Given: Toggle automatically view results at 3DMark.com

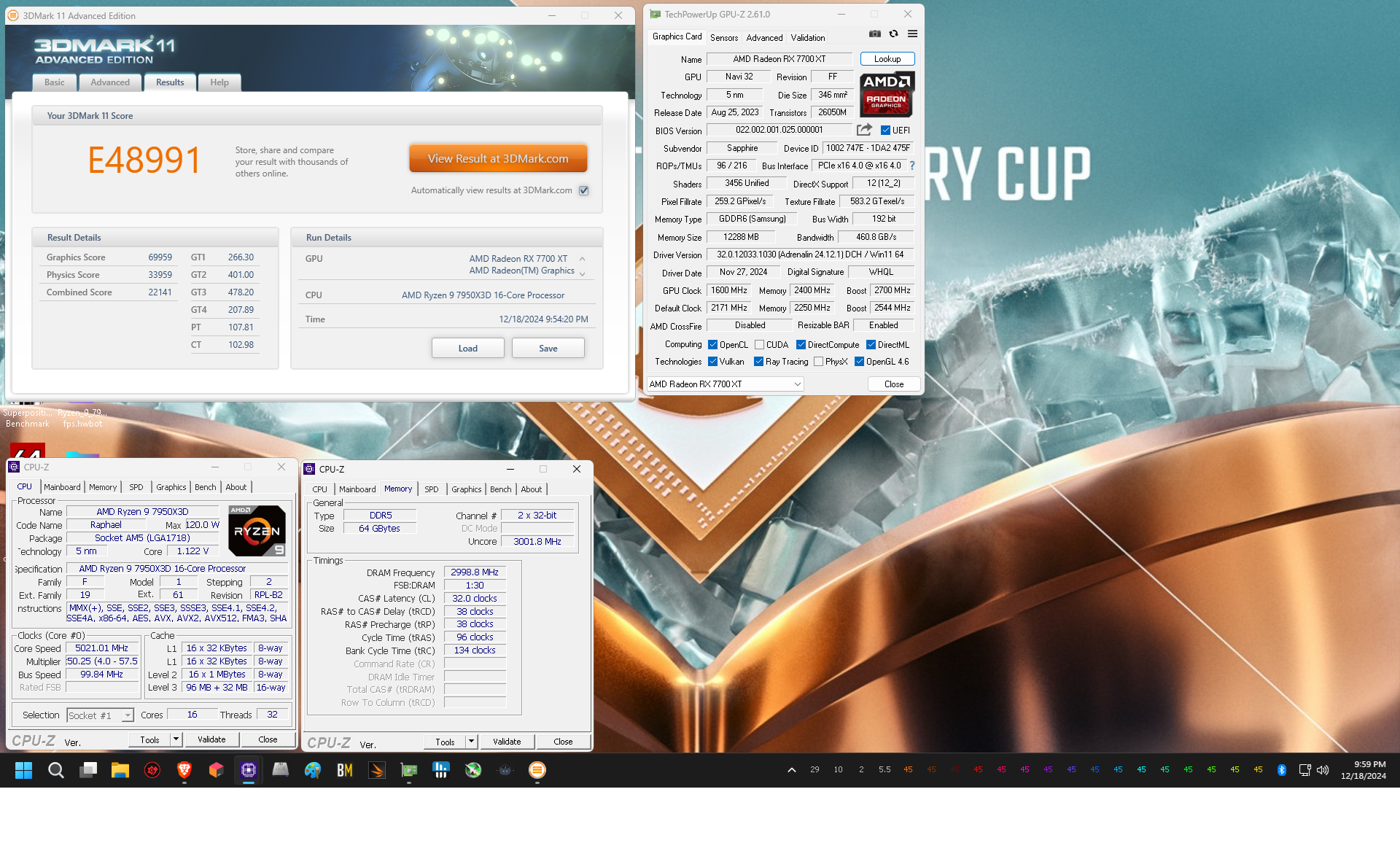Looking at the screenshot, I should (584, 190).
